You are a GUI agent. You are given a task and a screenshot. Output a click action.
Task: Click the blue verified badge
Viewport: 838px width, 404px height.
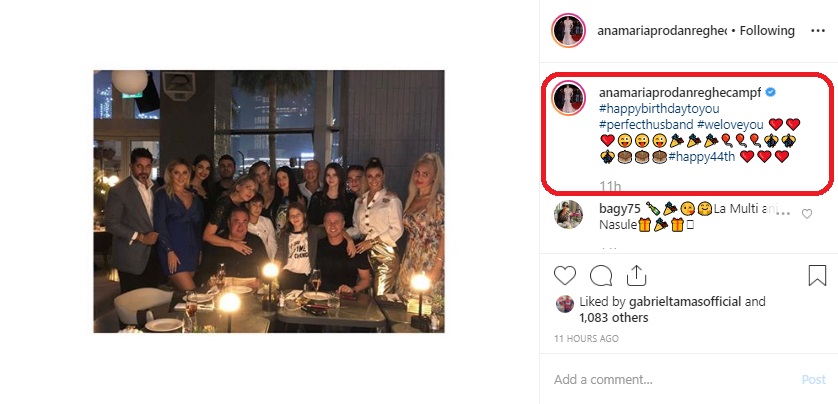point(771,92)
